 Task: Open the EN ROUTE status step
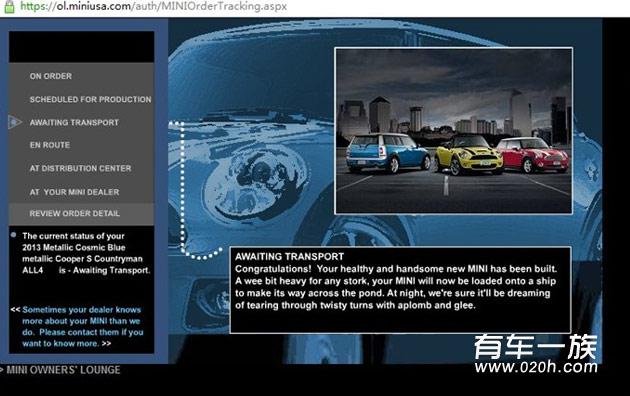pyautogui.click(x=49, y=145)
